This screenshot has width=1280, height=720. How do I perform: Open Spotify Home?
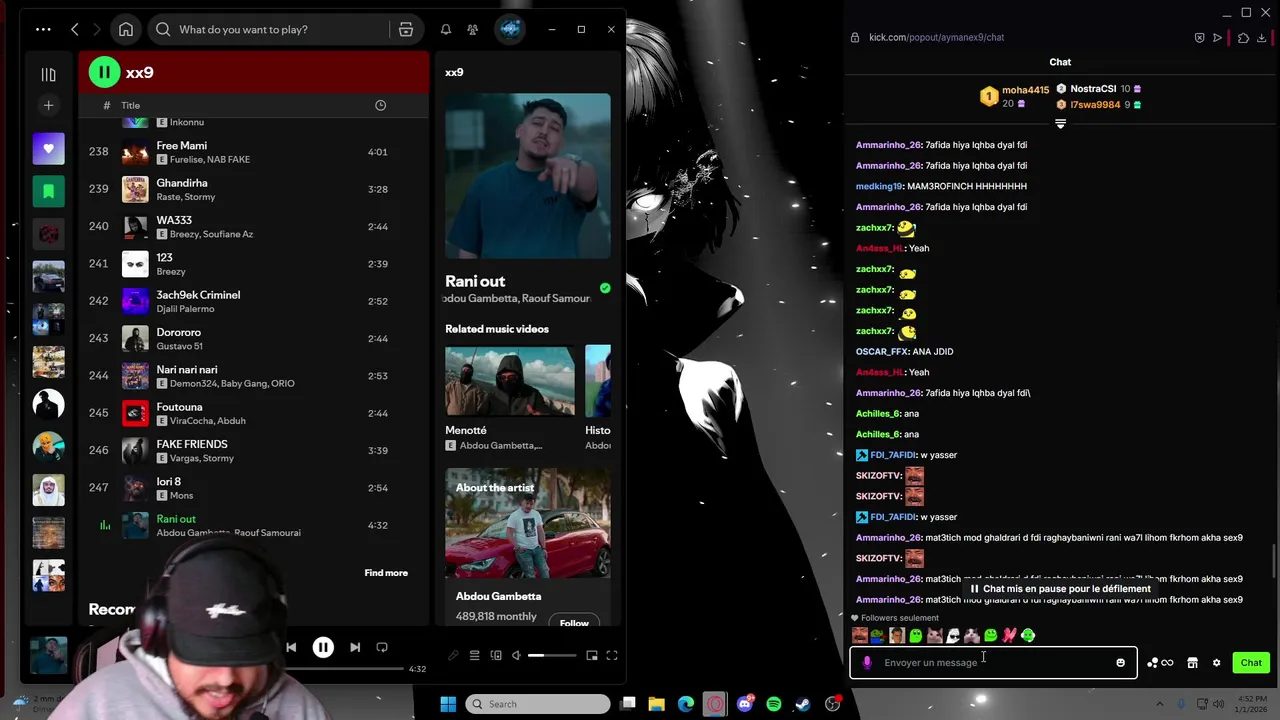126,29
